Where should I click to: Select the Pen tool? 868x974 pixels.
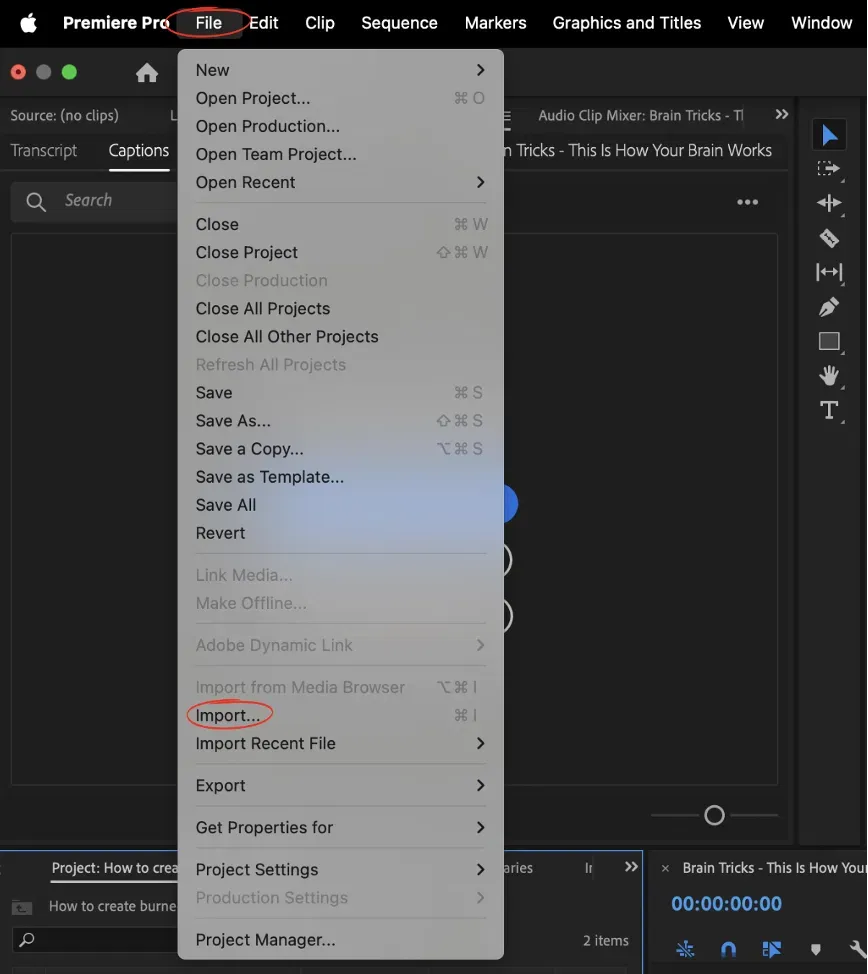[x=829, y=306]
